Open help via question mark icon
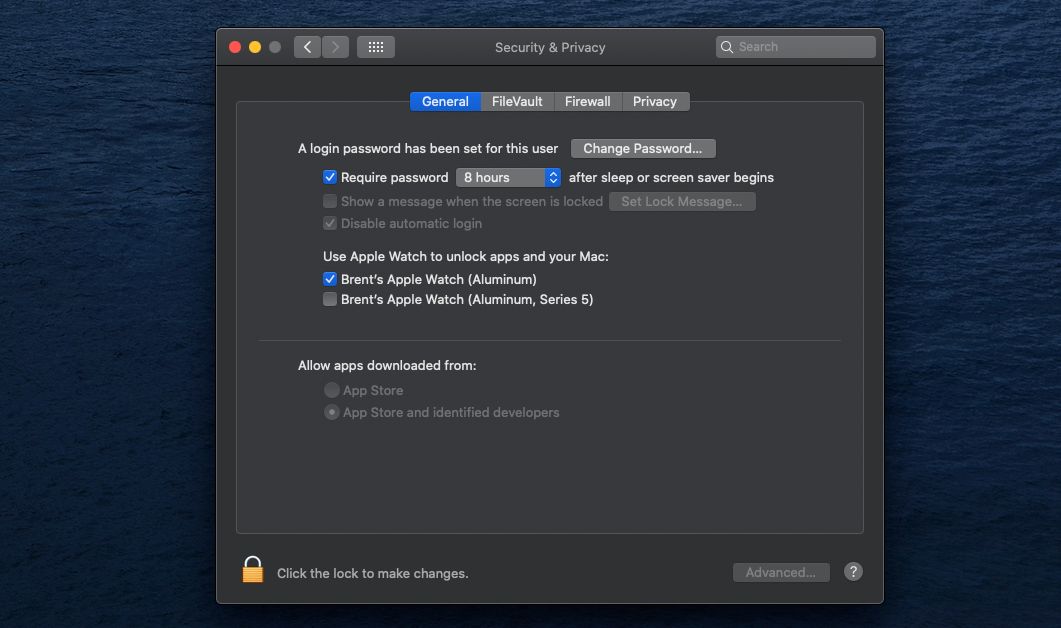 coord(853,572)
